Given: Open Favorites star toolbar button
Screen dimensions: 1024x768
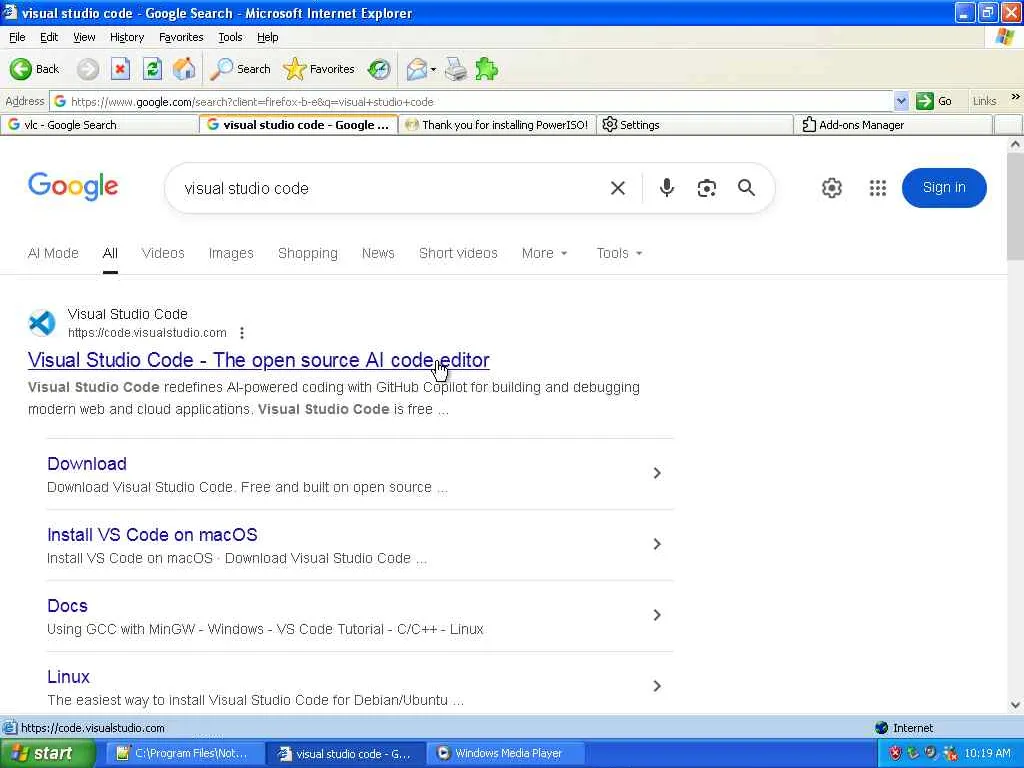Looking at the screenshot, I should (319, 69).
